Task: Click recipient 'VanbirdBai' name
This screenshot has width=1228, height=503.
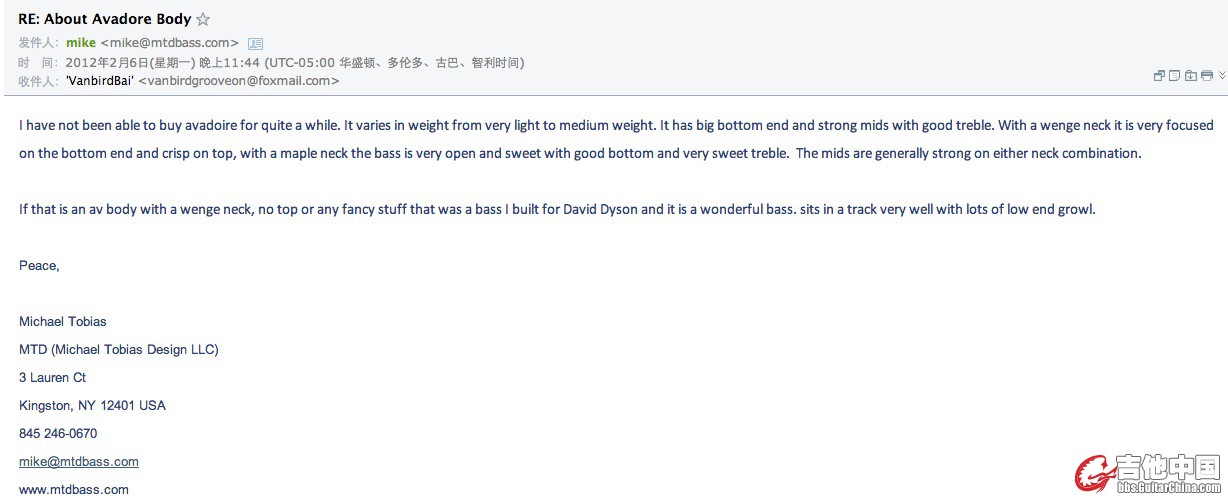Action: tap(100, 81)
